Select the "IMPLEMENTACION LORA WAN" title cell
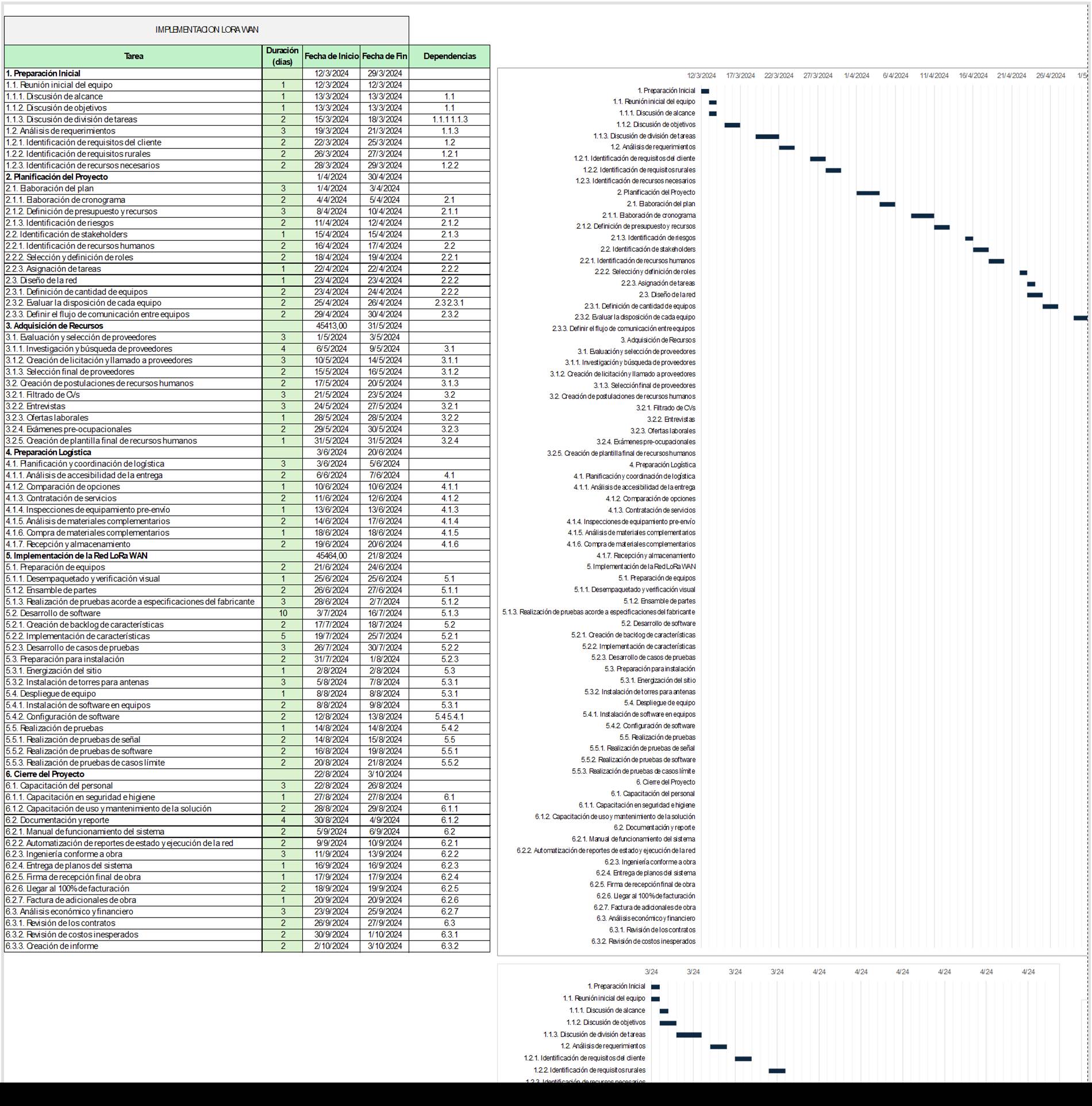The height and width of the screenshot is (1106, 1092). click(206, 30)
